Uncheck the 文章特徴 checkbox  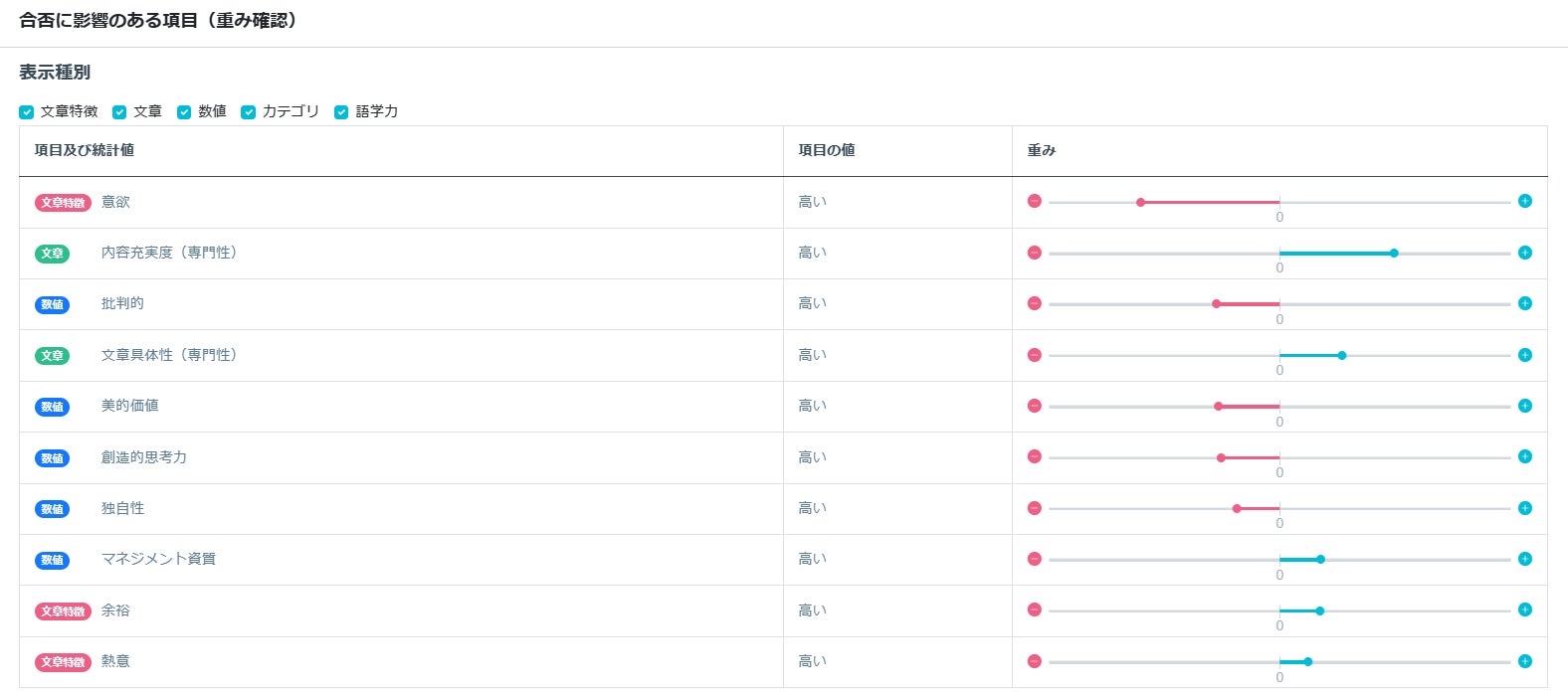27,112
